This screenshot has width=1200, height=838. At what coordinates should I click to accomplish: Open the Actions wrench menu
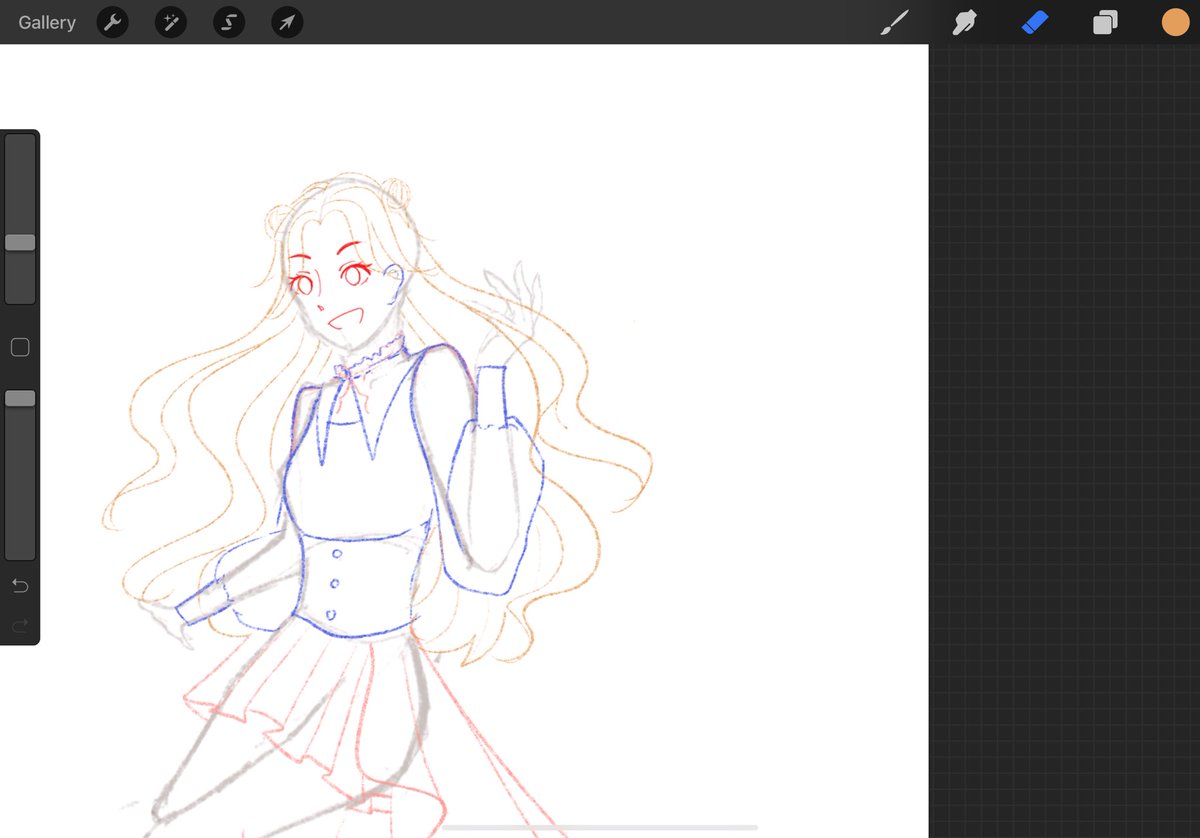pos(112,22)
